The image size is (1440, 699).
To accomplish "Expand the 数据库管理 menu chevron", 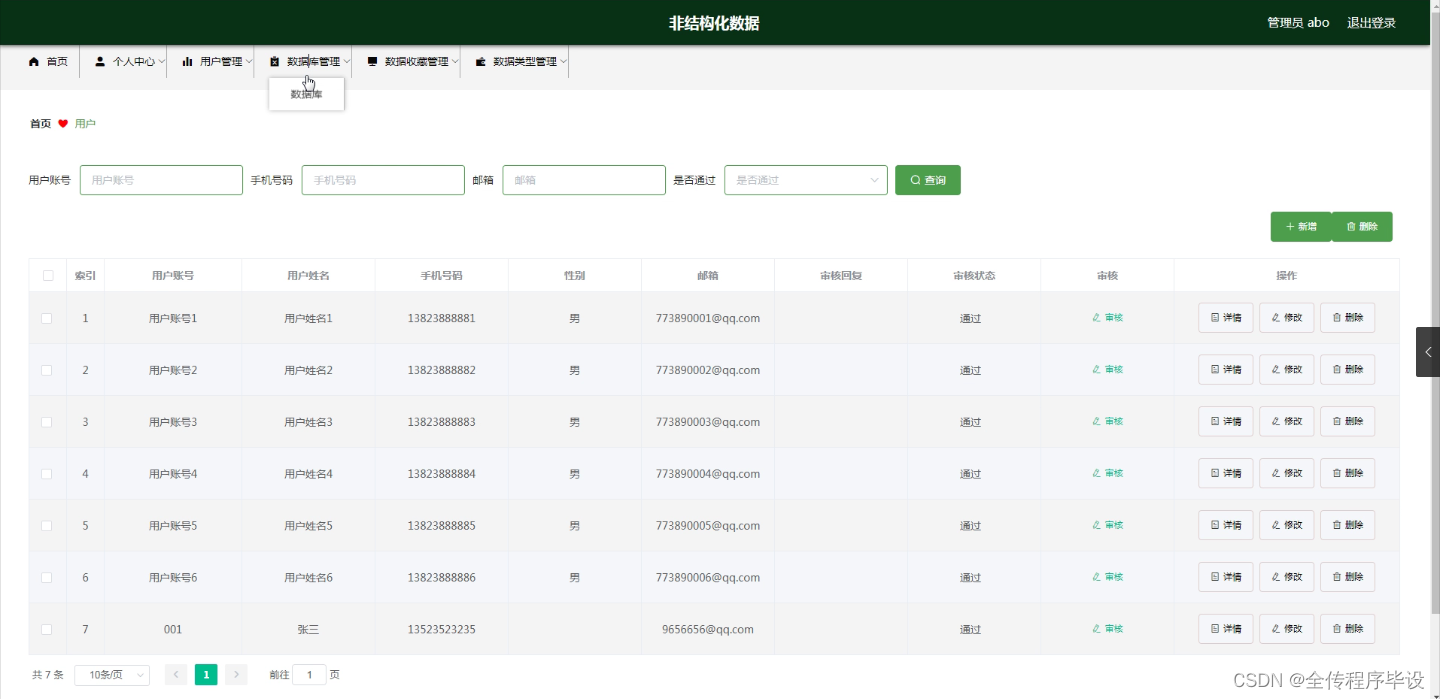I will 347,61.
